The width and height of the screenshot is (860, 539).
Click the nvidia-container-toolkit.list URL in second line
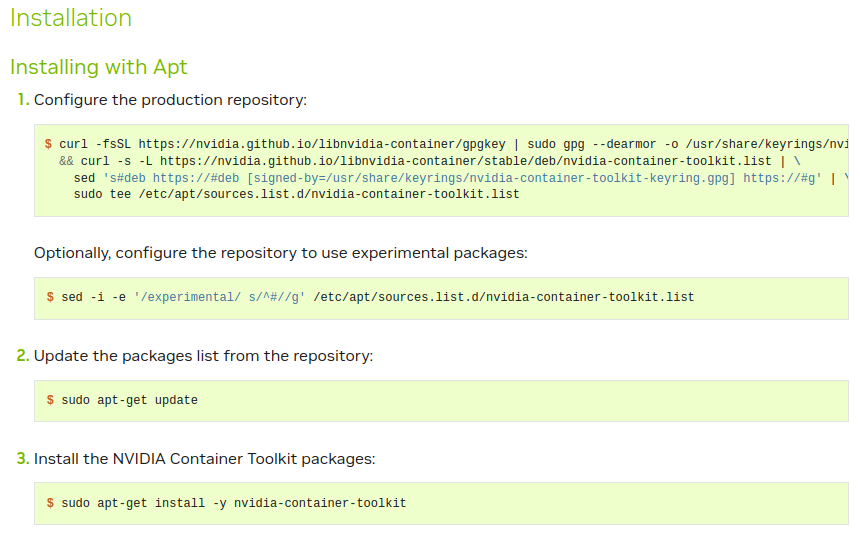[466, 161]
